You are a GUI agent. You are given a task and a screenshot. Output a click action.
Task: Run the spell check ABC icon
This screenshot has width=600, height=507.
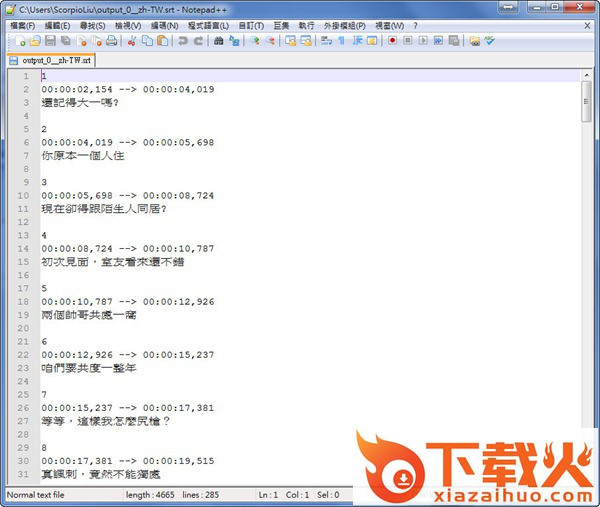click(x=489, y=41)
